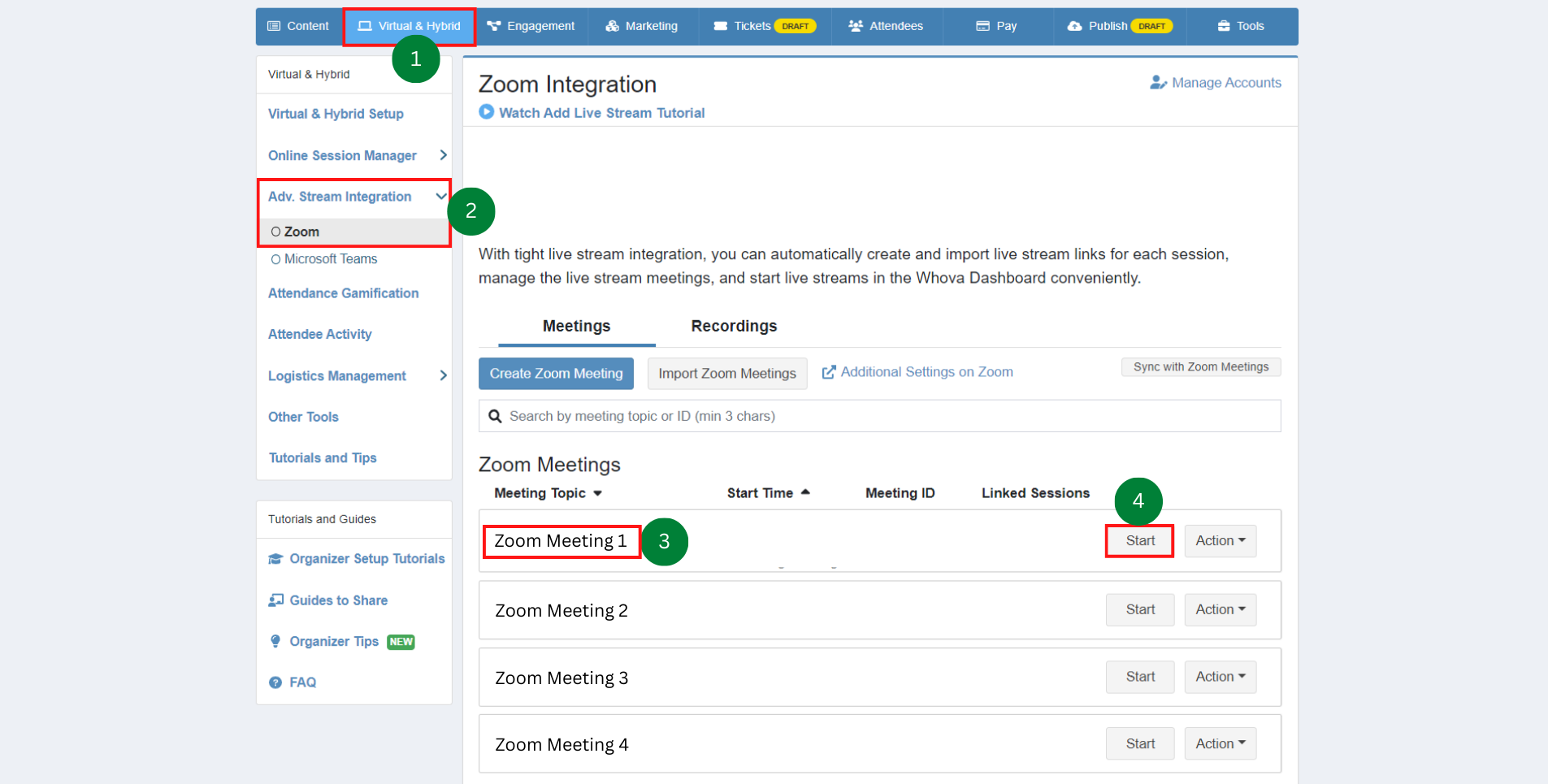Click the Manage Accounts icon
This screenshot has width=1548, height=784.
coord(1158,82)
